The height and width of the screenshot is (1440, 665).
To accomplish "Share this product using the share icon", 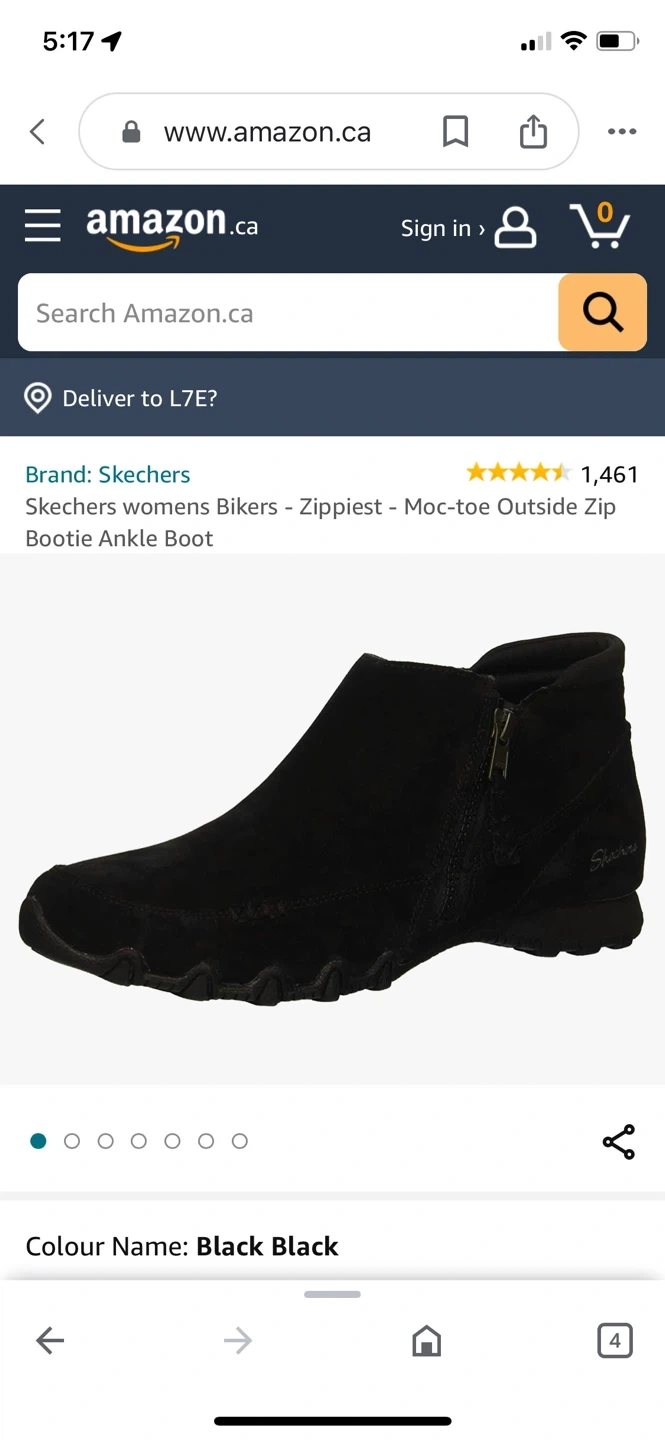I will pos(618,1142).
